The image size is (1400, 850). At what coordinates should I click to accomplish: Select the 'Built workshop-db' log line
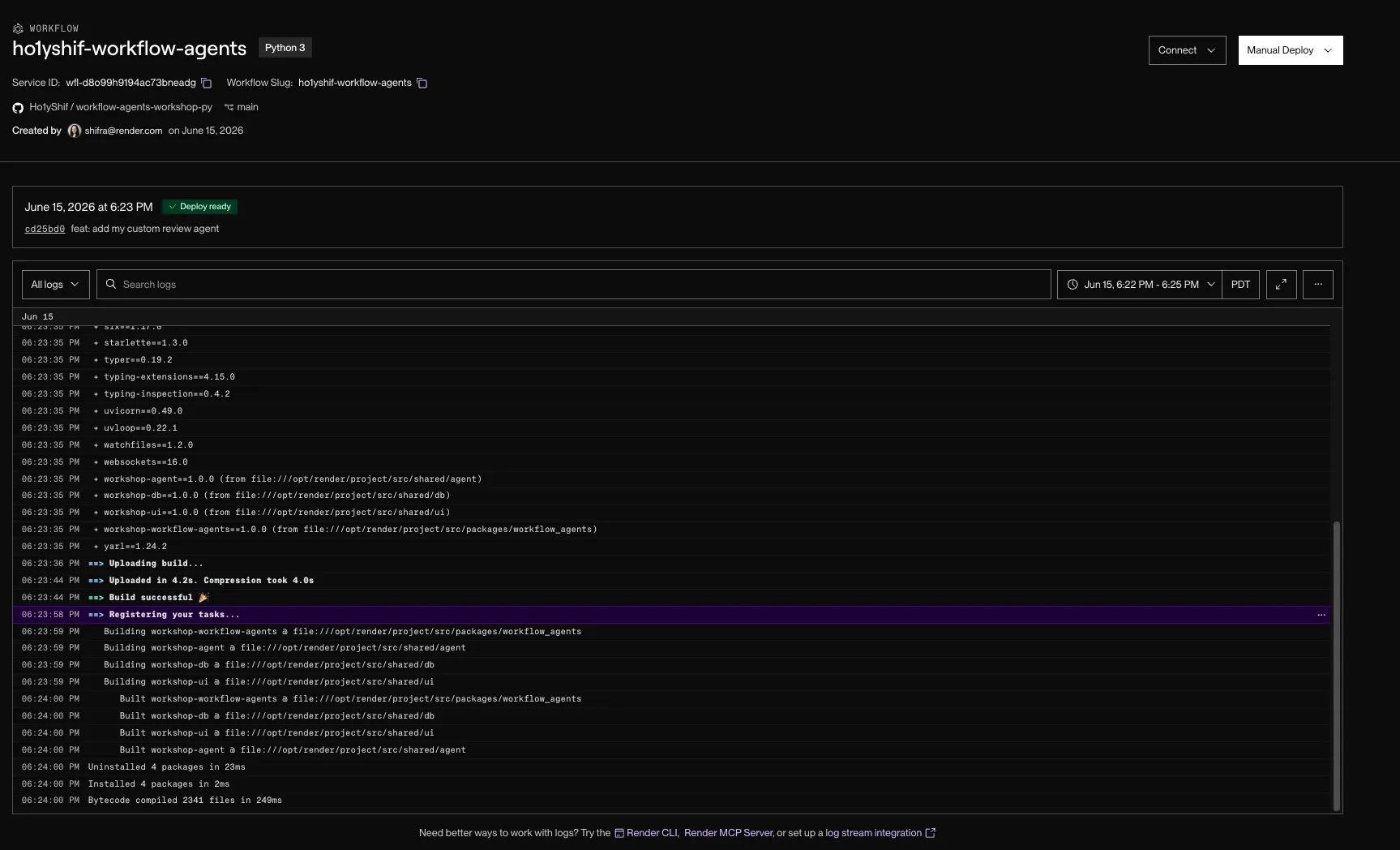tap(671, 716)
